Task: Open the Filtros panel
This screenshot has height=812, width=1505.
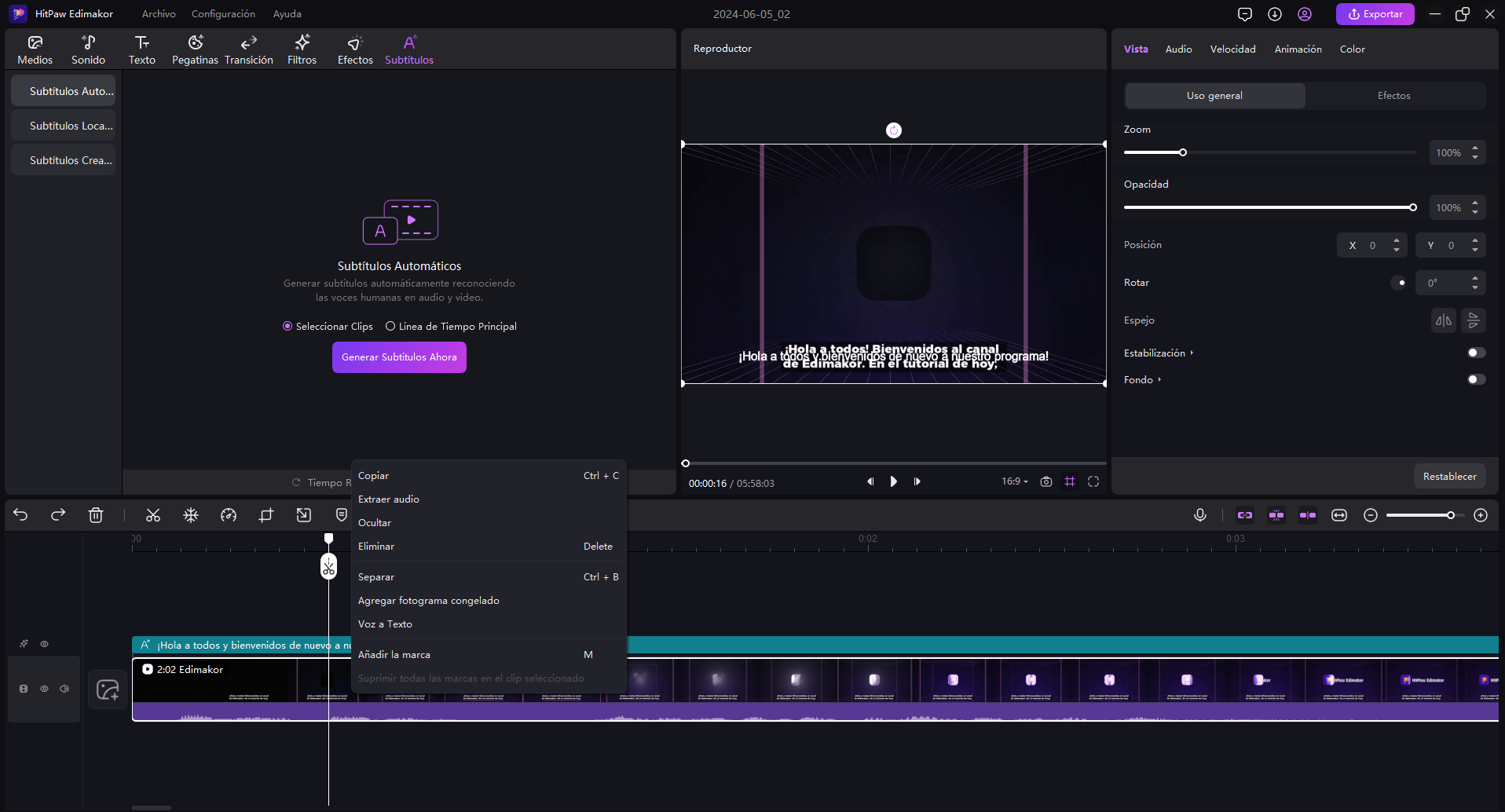Action: pos(302,49)
